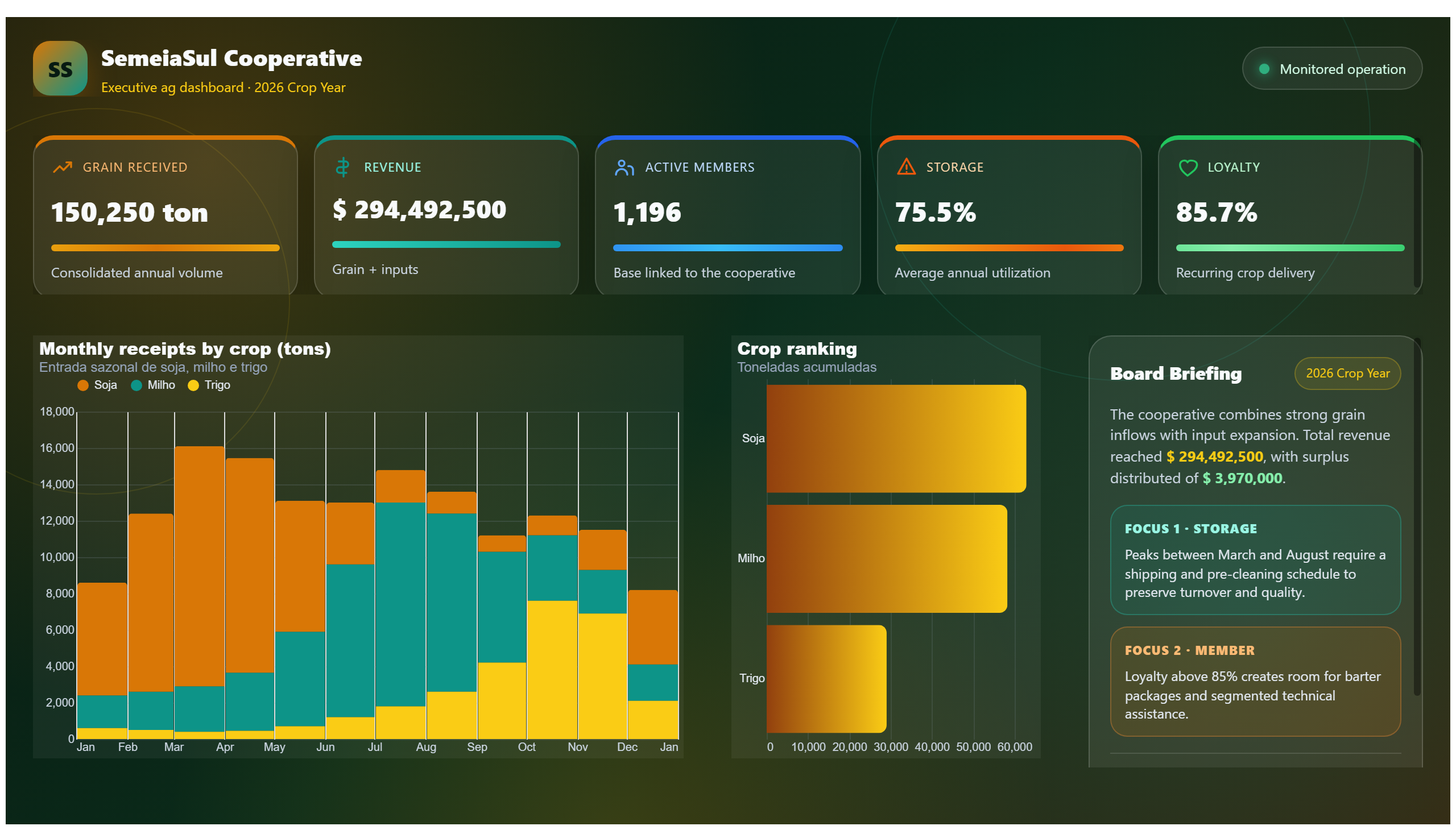Click the Board Briefing heading
The height and width of the screenshot is (830, 1456).
[1175, 374]
